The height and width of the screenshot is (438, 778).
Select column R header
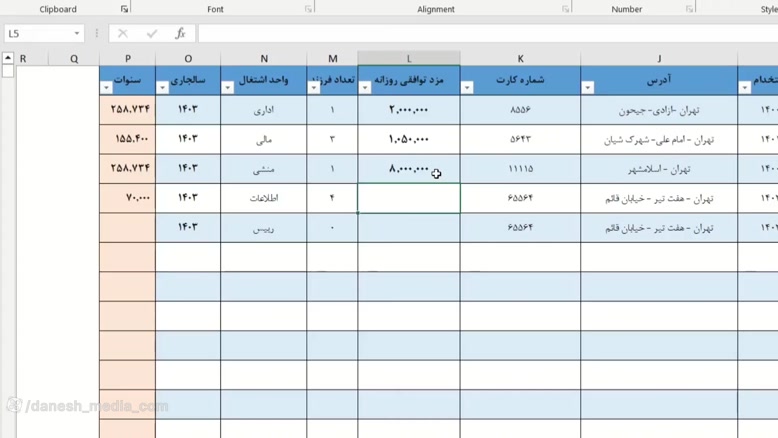point(23,58)
